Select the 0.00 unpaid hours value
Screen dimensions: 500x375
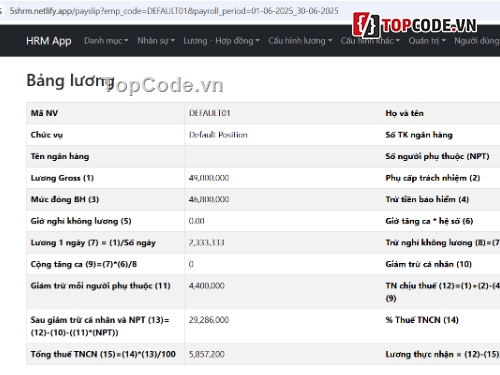[196, 221]
